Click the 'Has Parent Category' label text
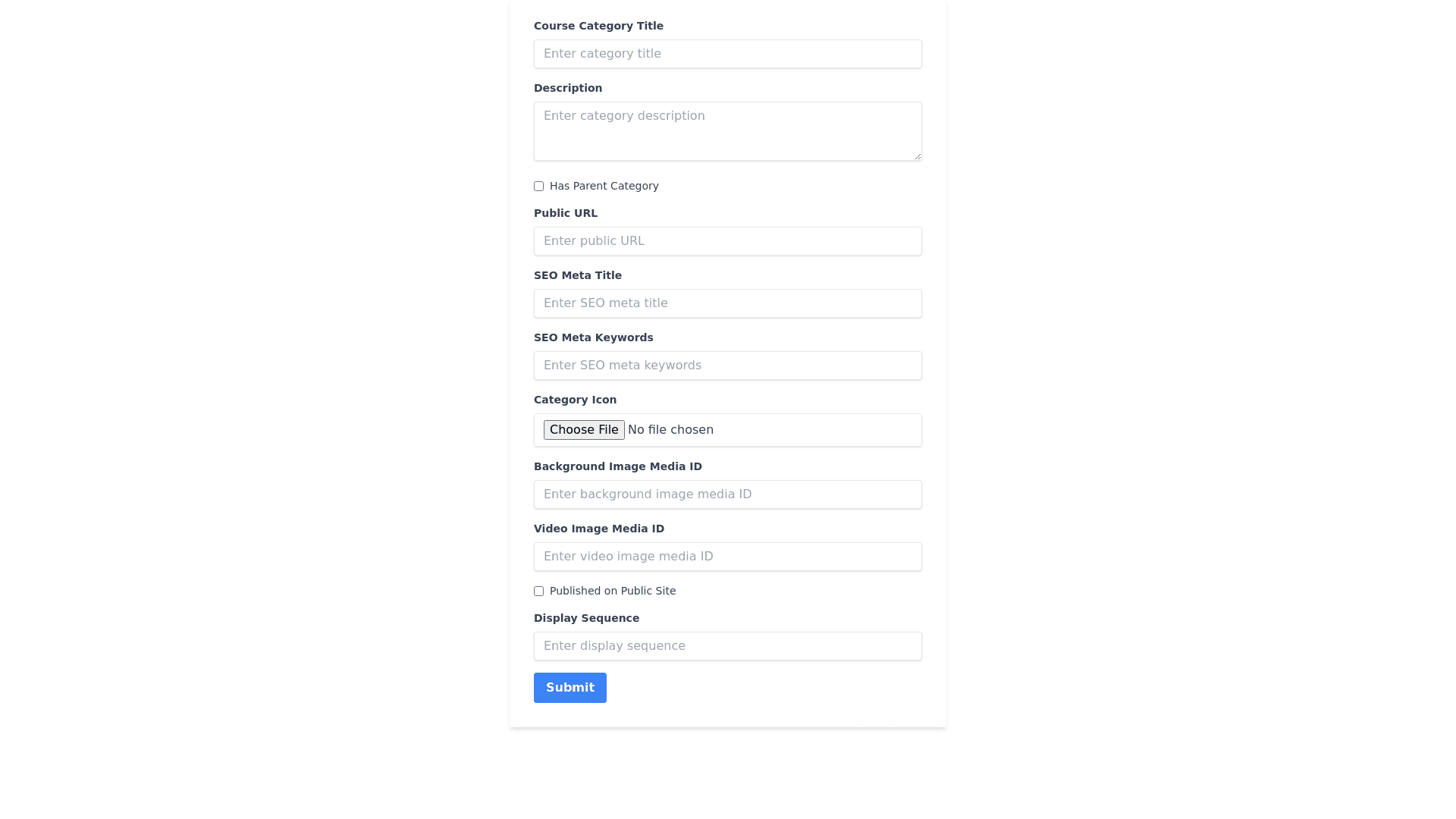Image resolution: width=1456 pixels, height=819 pixels. (x=604, y=186)
